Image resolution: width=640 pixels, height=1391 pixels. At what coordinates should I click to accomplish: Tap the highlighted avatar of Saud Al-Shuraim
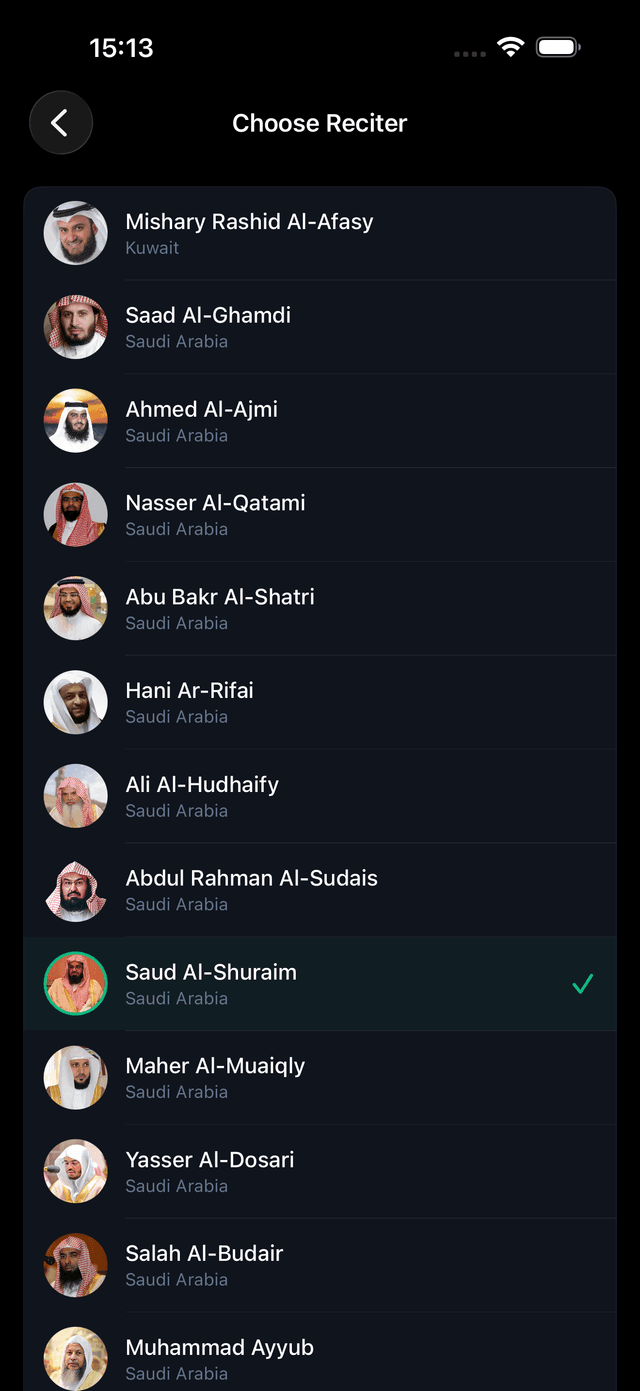click(75, 983)
